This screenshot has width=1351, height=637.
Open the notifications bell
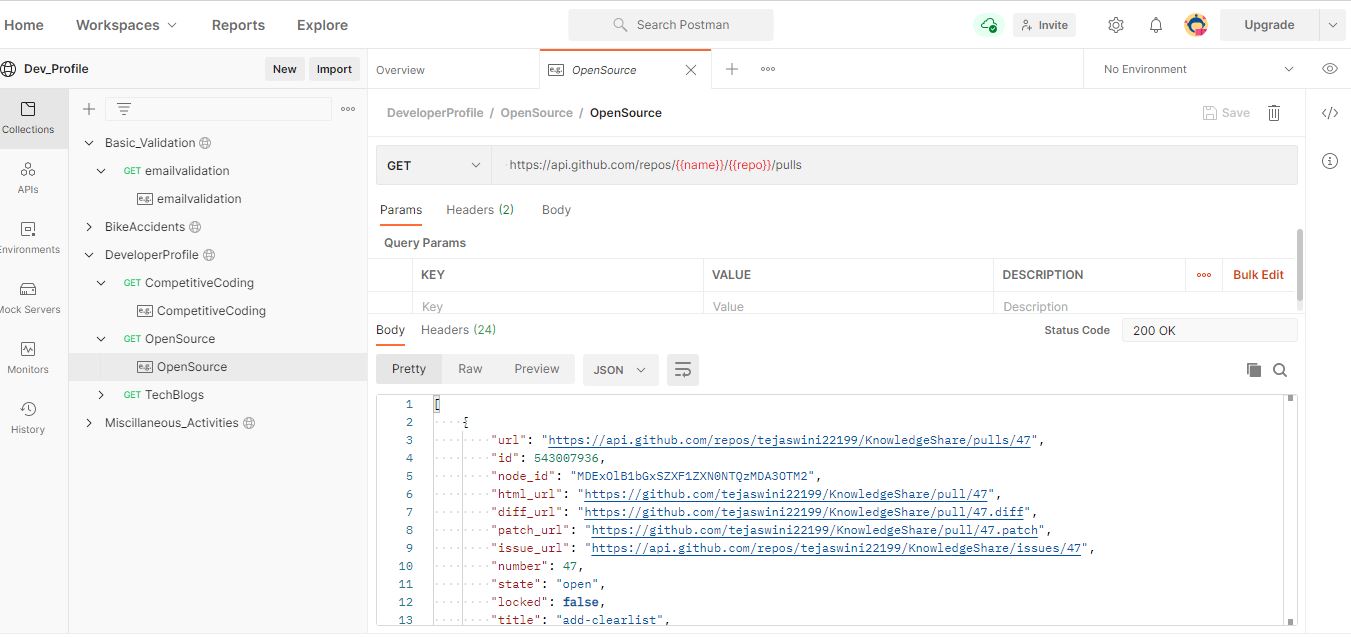tap(1156, 25)
